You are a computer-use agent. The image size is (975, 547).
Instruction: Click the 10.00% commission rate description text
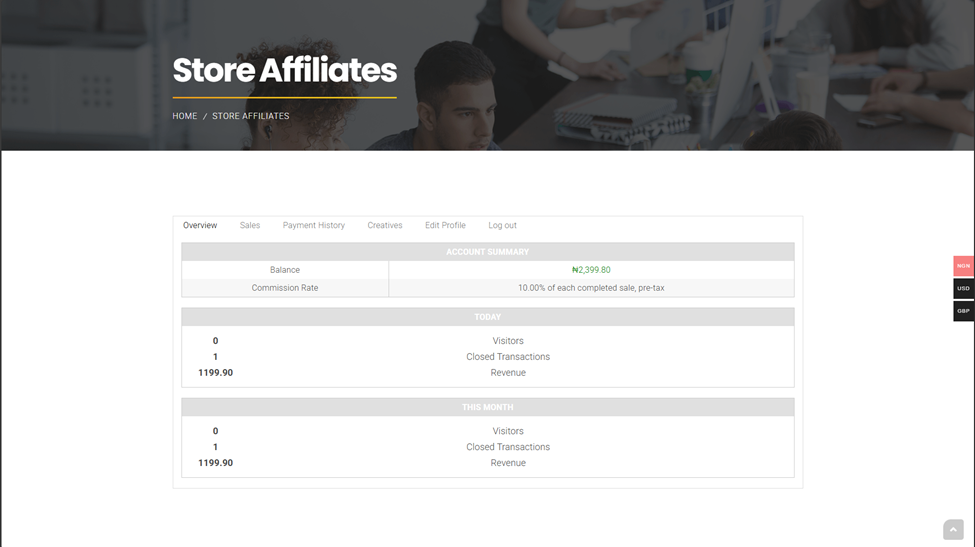tap(591, 288)
